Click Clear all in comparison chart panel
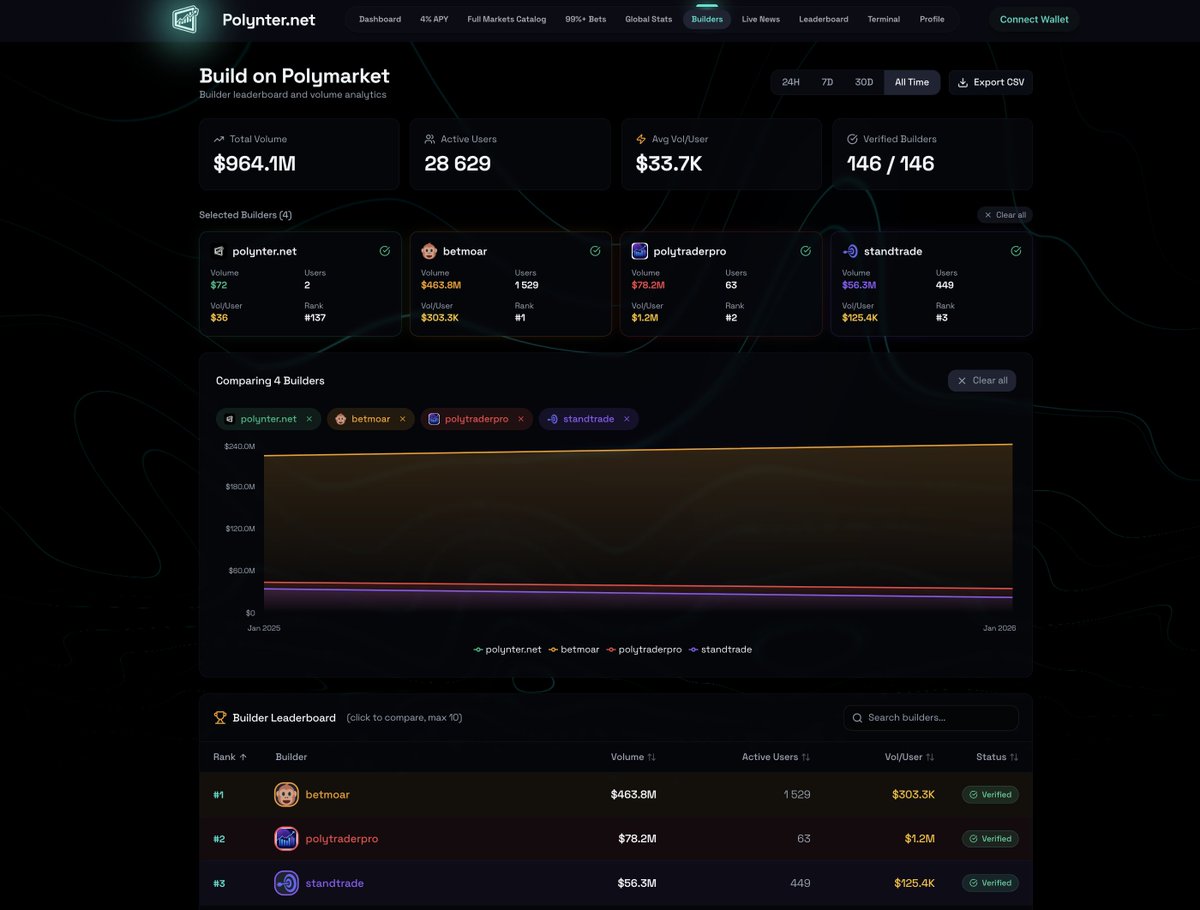This screenshot has width=1200, height=910. click(x=982, y=380)
